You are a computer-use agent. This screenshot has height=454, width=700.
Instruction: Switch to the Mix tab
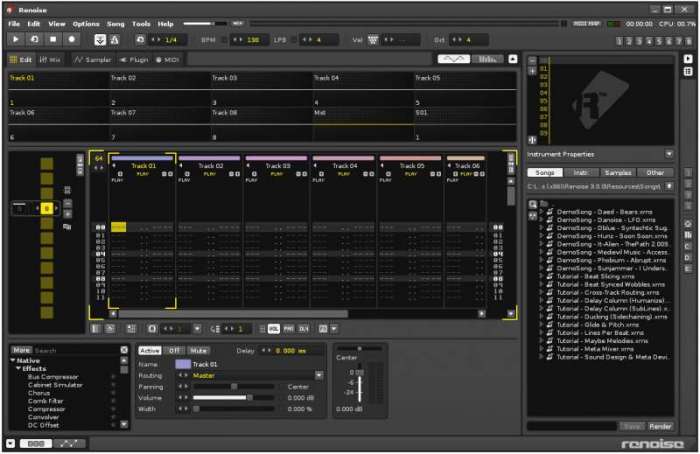(x=51, y=59)
